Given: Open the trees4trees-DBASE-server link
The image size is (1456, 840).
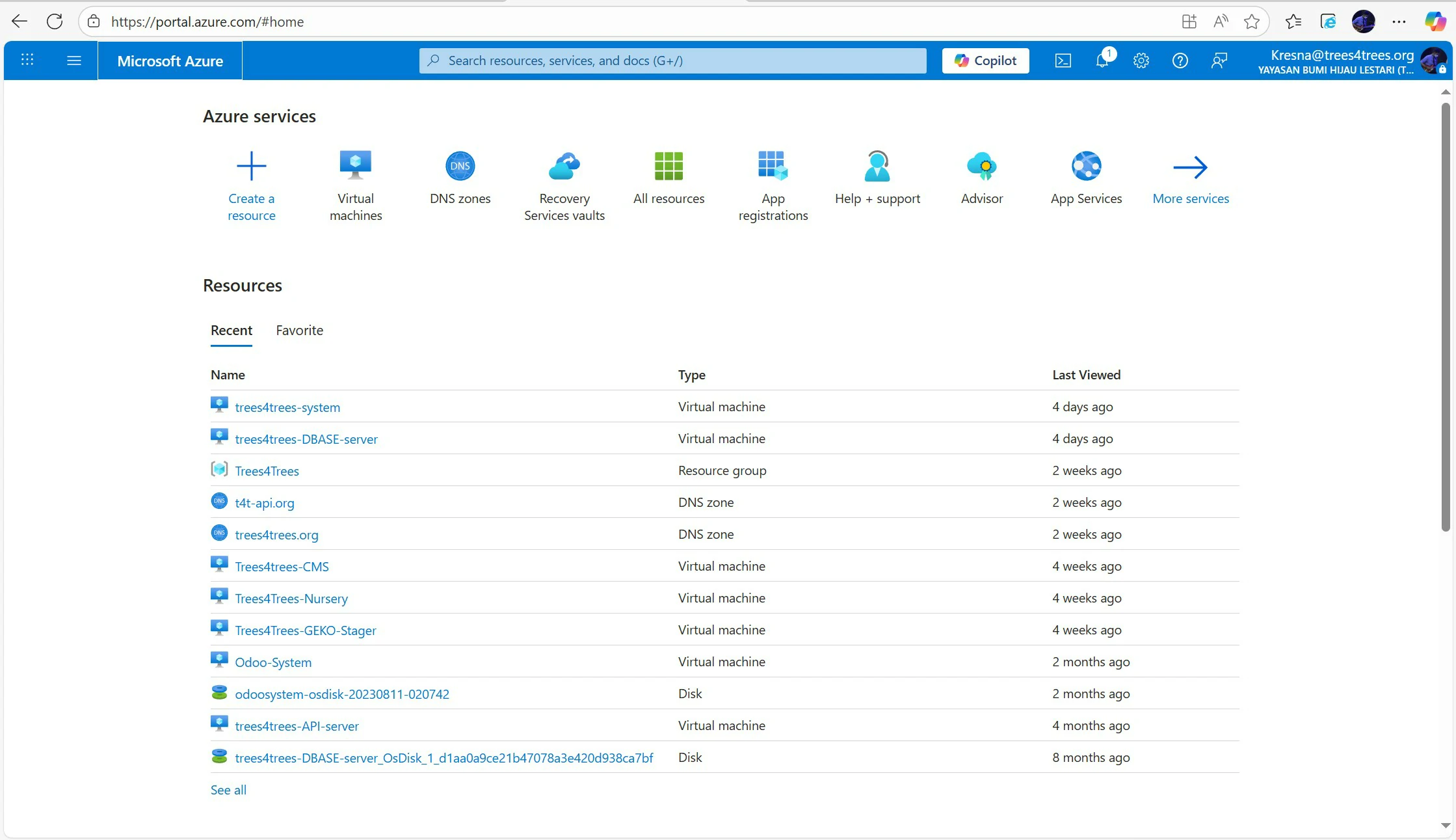Looking at the screenshot, I should point(306,439).
